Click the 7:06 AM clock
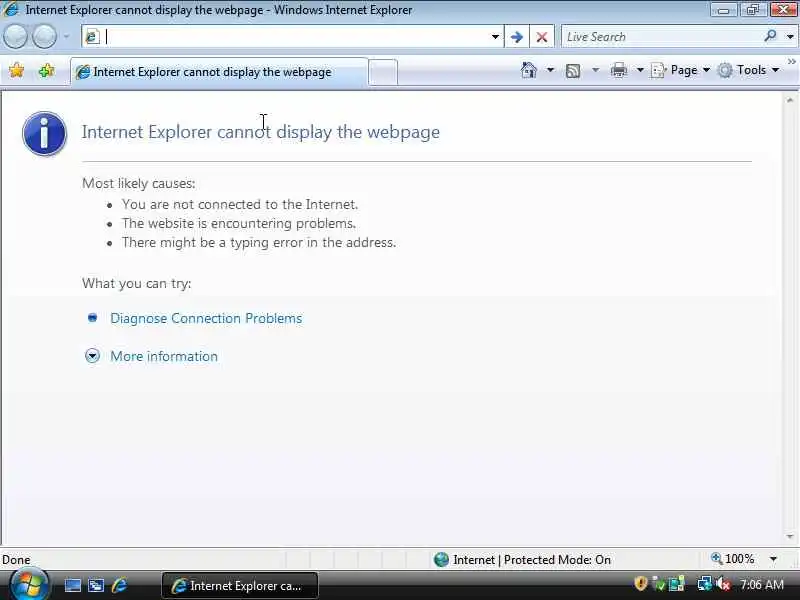The image size is (800, 600). (x=762, y=585)
